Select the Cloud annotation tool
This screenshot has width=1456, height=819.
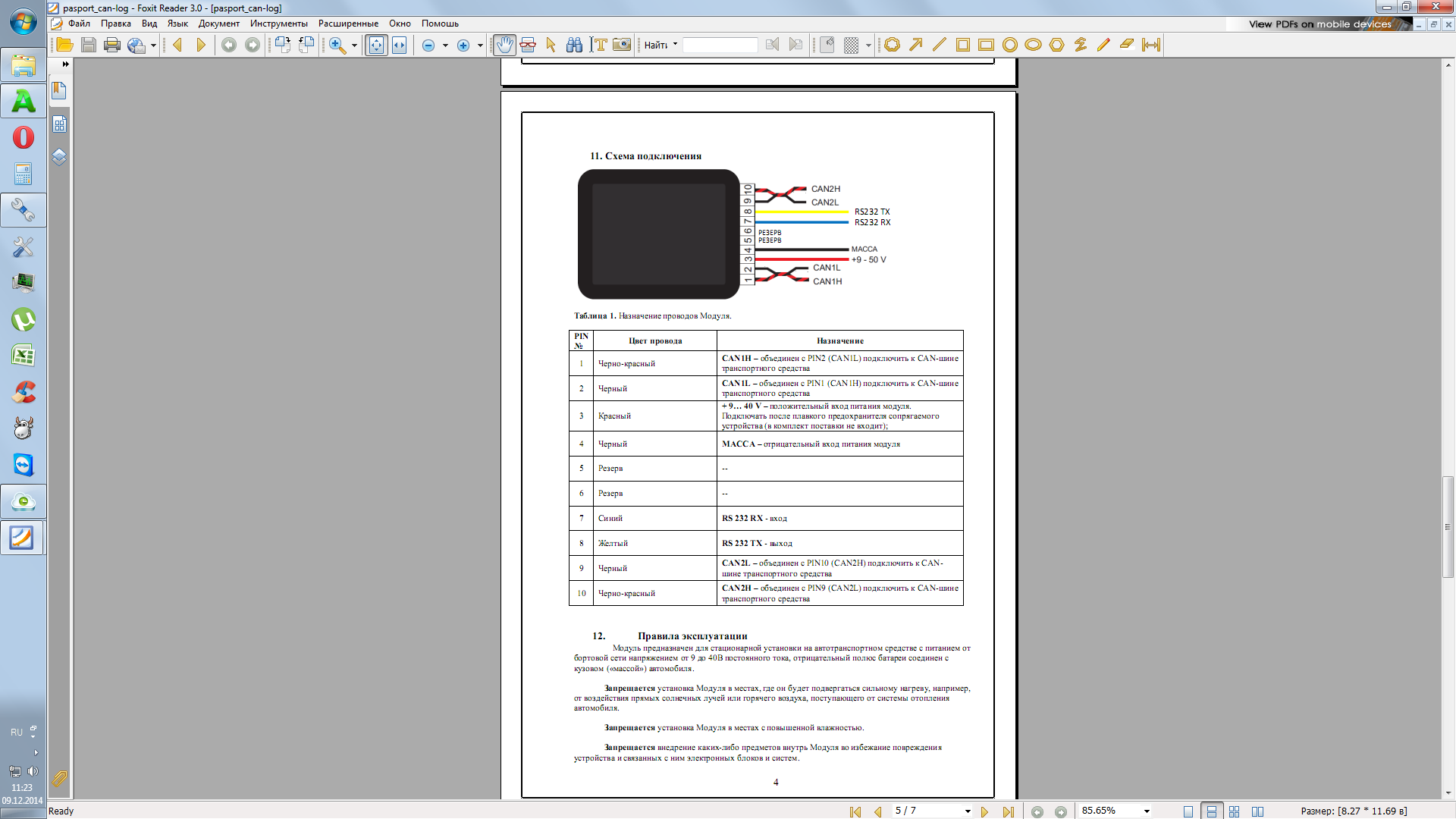893,45
